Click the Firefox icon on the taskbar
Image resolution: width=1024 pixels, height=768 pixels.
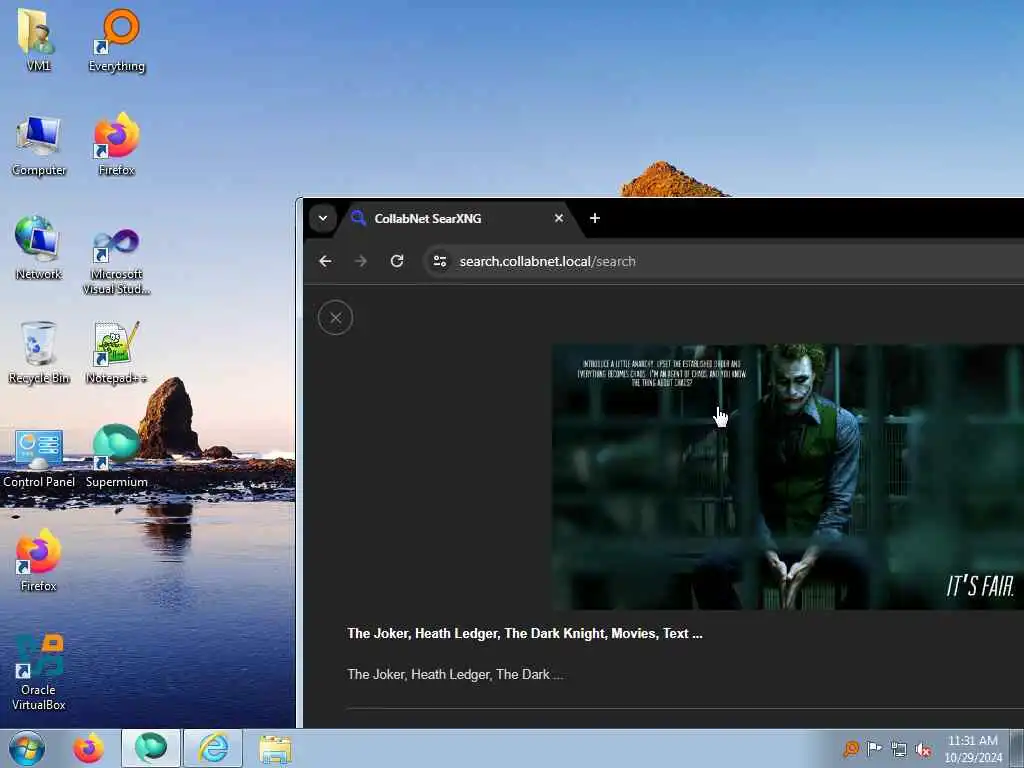pos(88,748)
